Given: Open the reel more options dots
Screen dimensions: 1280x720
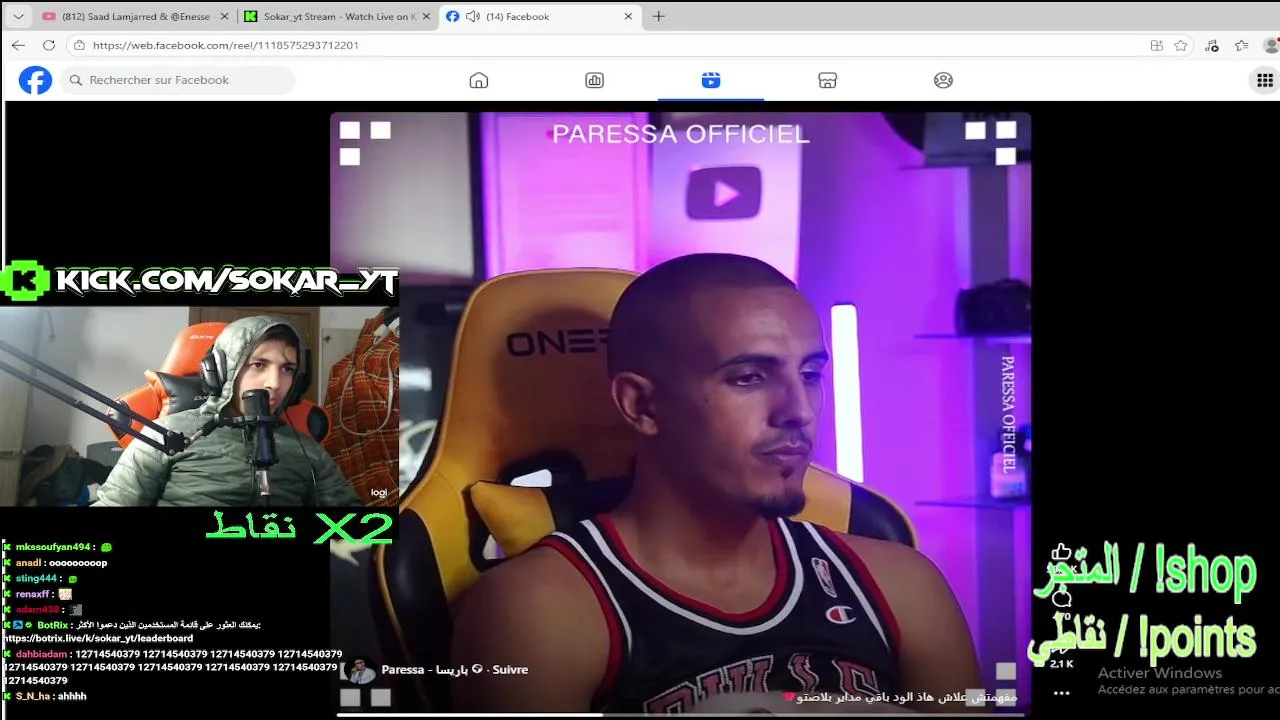Looking at the screenshot, I should click(x=1062, y=693).
